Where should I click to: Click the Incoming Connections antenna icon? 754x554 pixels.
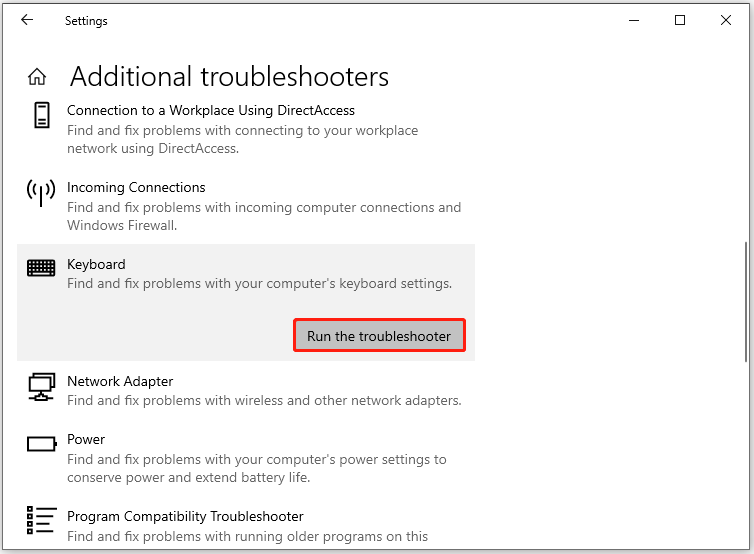tap(41, 192)
